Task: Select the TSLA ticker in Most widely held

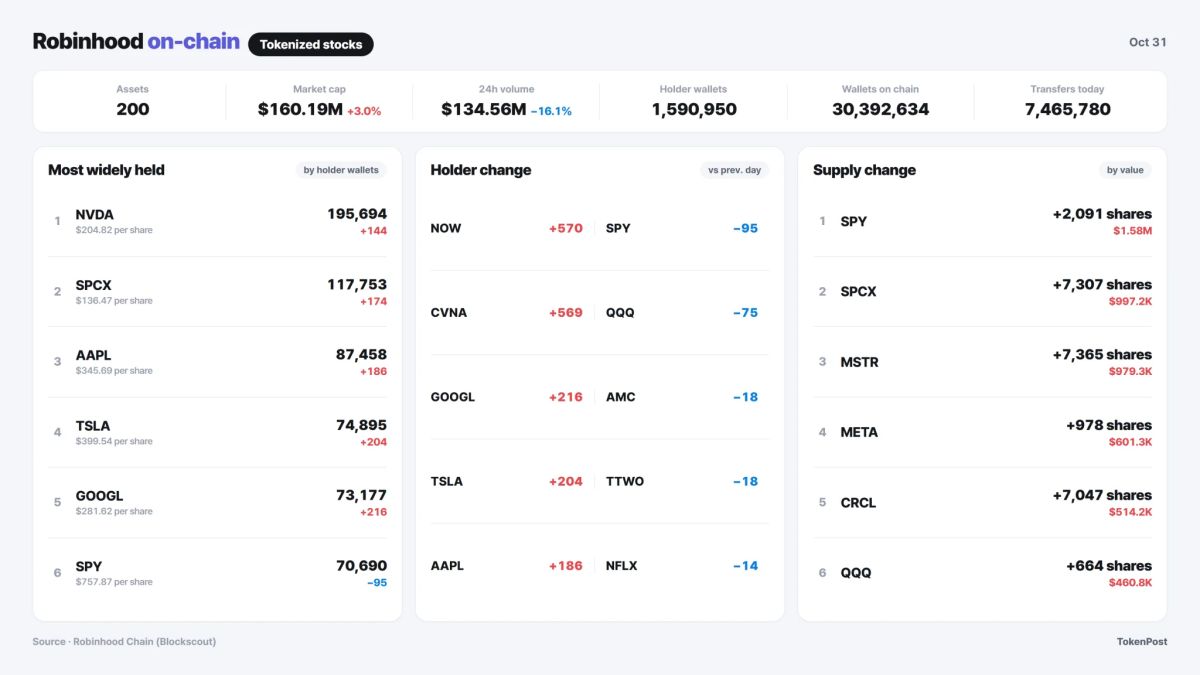Action: coord(93,426)
